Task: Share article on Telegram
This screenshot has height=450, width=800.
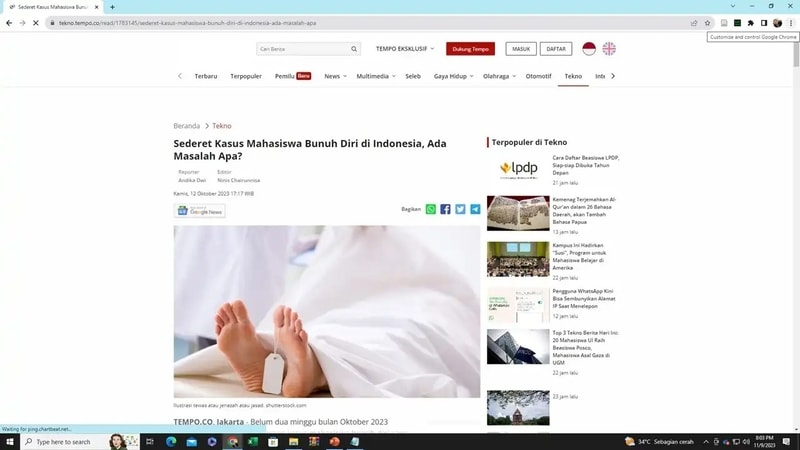Action: coord(475,209)
